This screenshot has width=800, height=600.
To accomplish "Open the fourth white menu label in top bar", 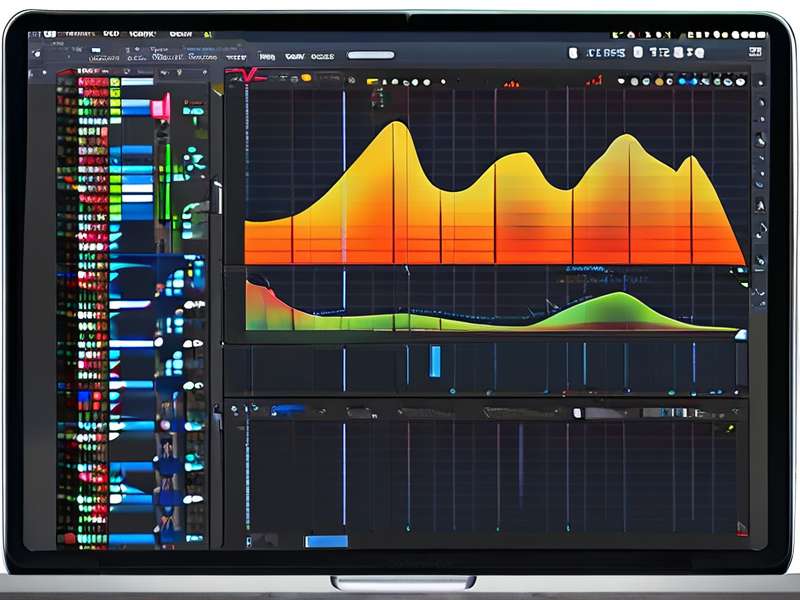I will pos(181,34).
